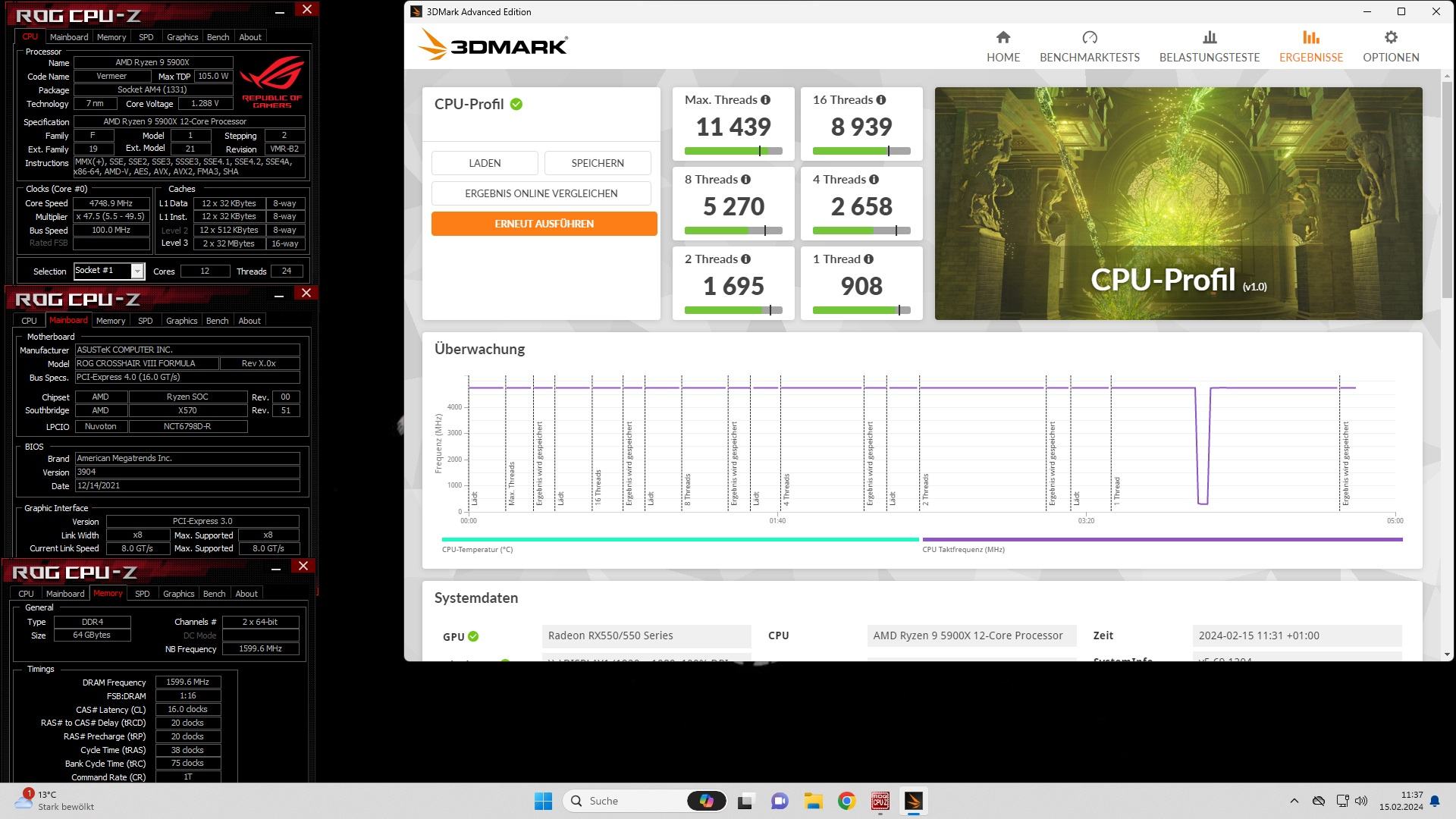
Task: Click the Max. Threads score progress bar
Action: [733, 151]
